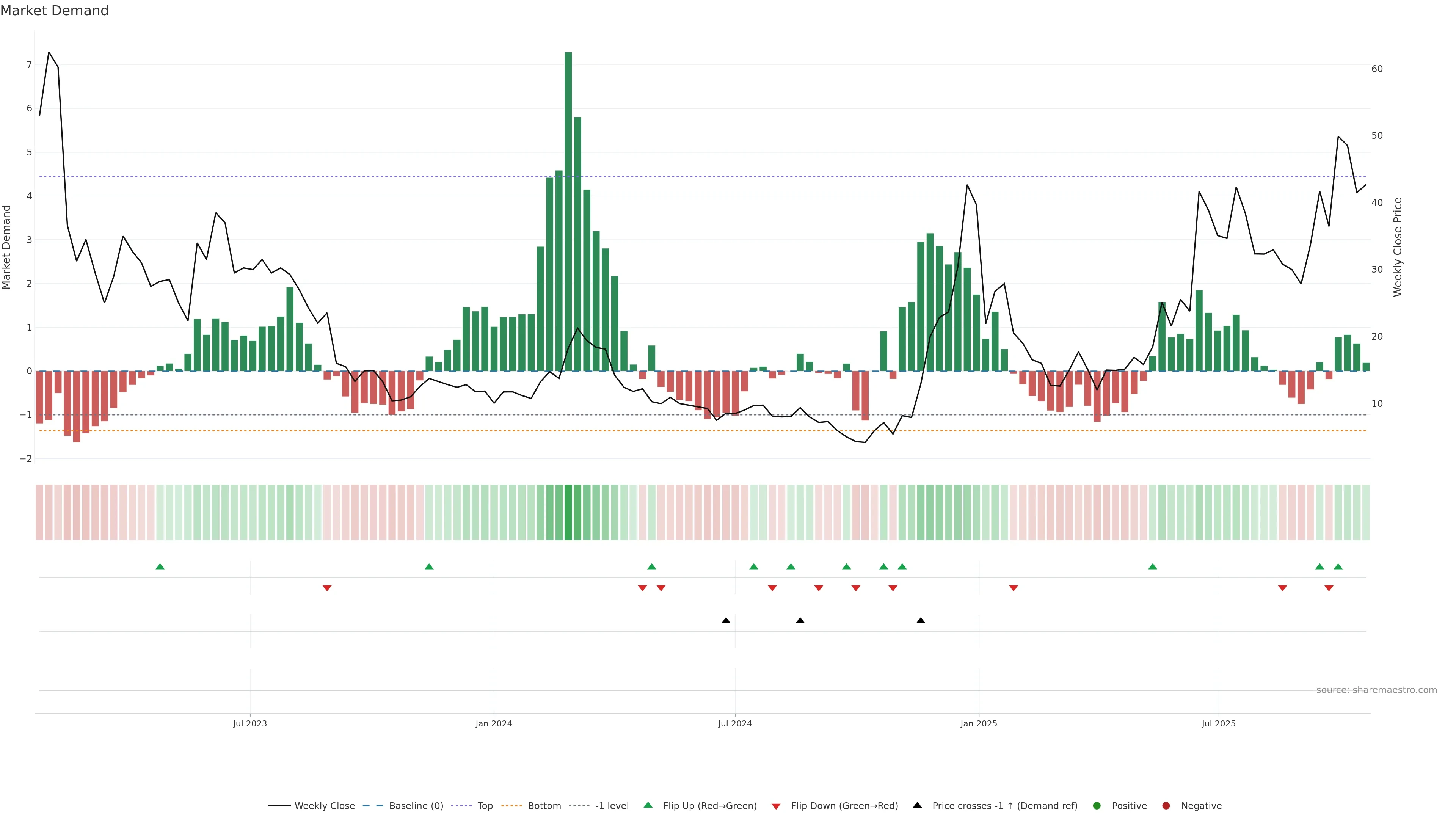Click the source: sharemaestro.com text
Screen dimensions: 1456x819
1376,690
